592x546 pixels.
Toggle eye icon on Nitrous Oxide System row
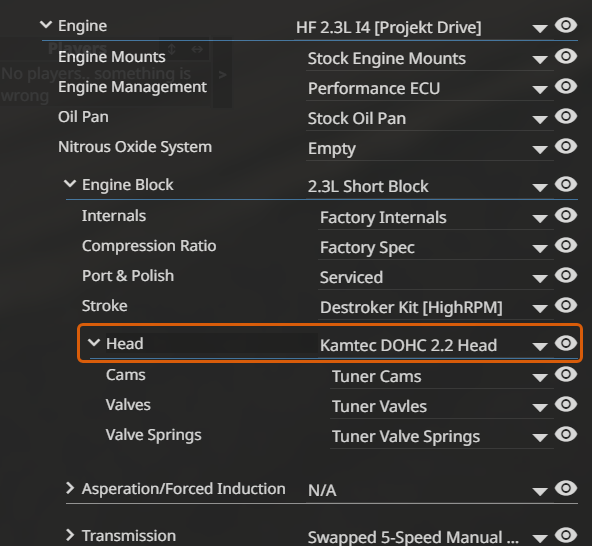click(x=566, y=146)
